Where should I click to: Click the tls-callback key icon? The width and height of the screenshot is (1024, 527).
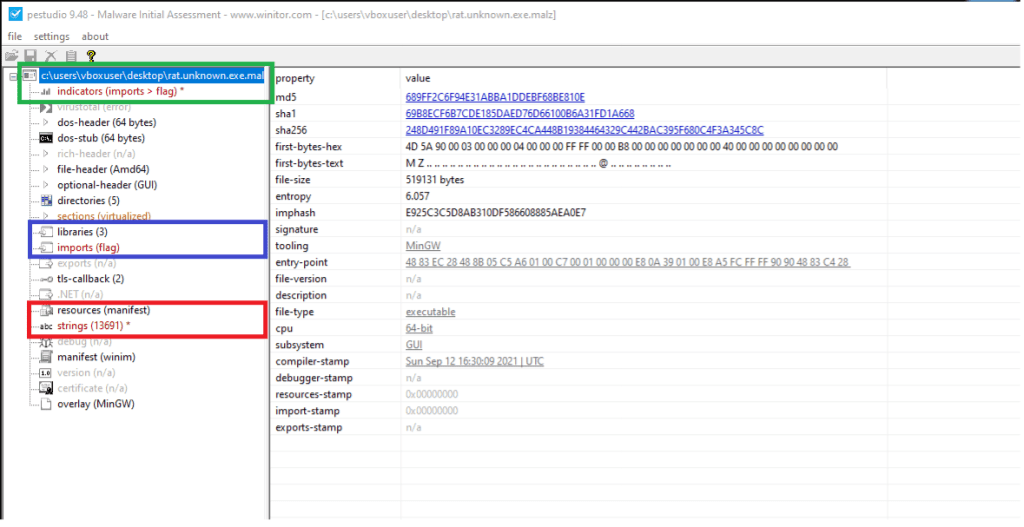coord(45,279)
